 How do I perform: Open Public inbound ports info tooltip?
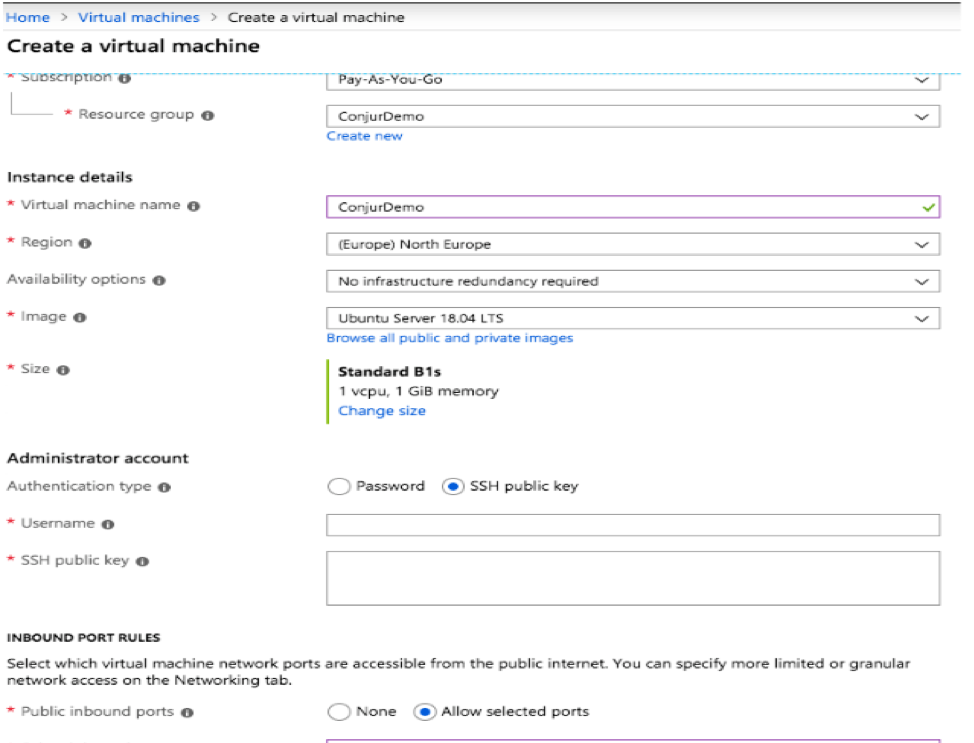pos(187,713)
